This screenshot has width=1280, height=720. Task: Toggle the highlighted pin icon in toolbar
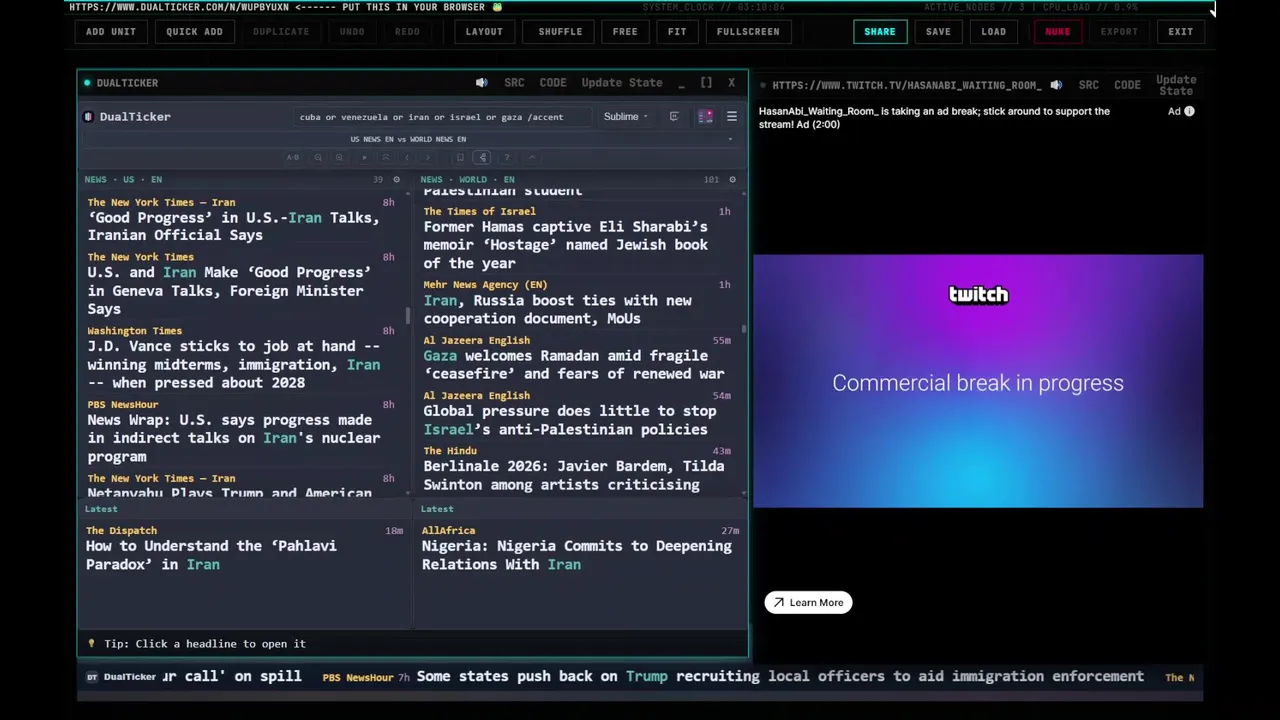482,157
